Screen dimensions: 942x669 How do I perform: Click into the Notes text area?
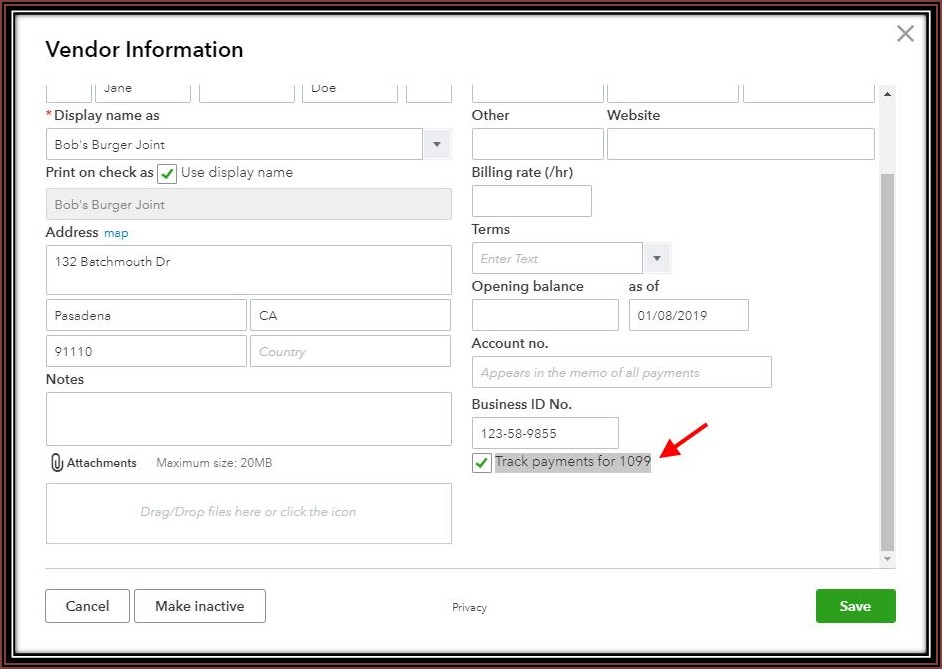tap(248, 418)
